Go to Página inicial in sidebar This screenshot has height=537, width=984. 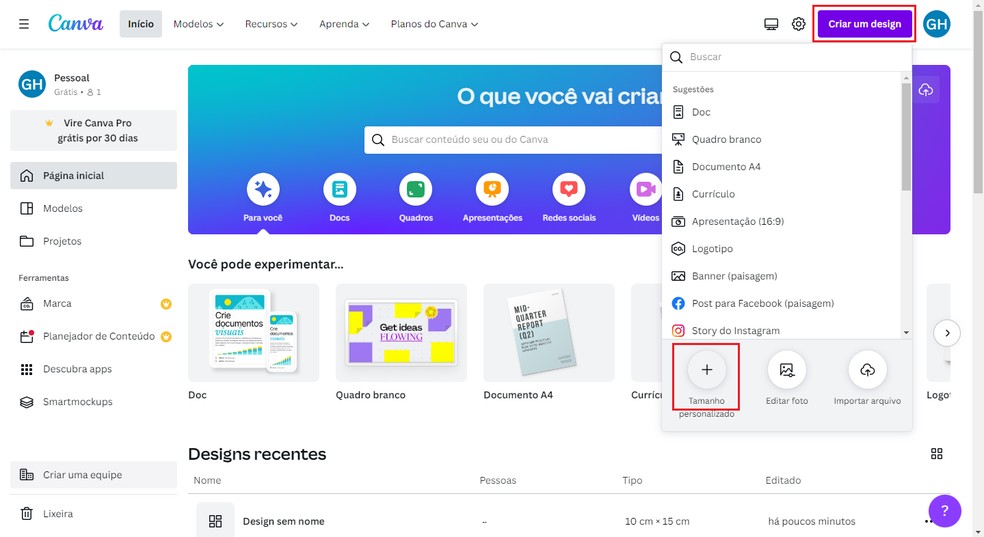point(94,176)
